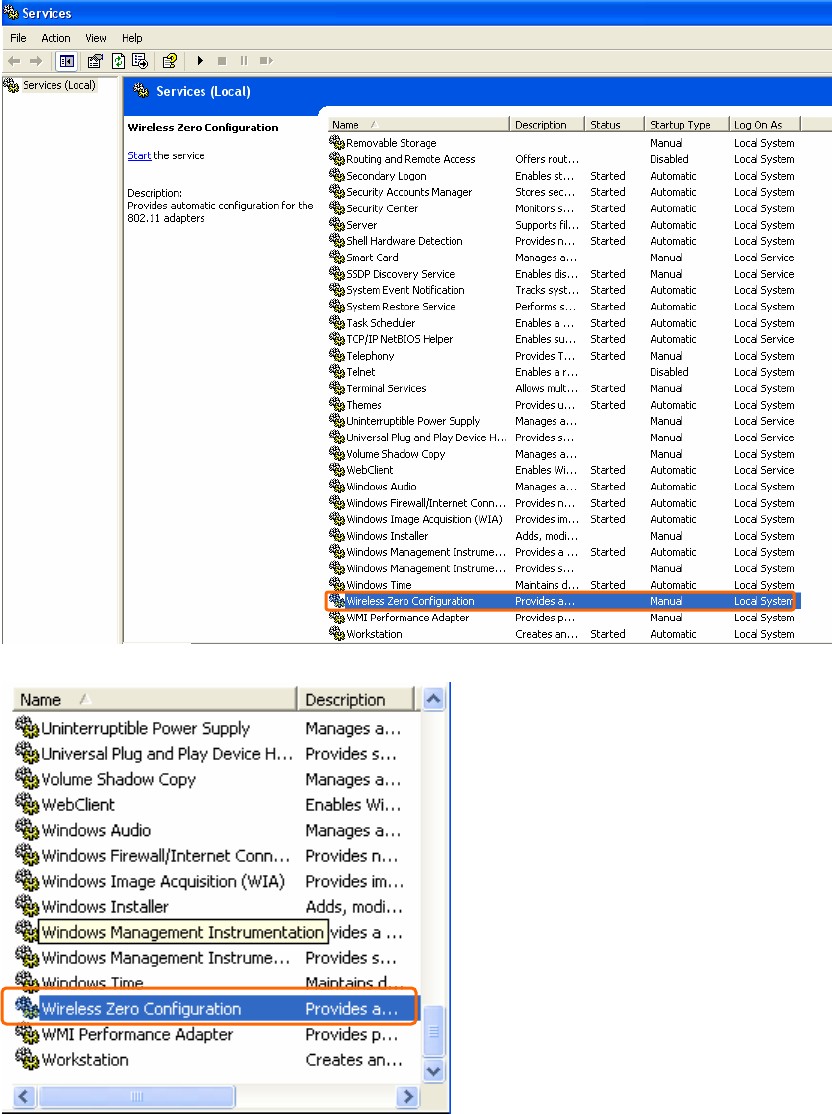The image size is (832, 1114).
Task: Select the TCP/IP NetBIOS Helper service name
Action: tap(399, 340)
